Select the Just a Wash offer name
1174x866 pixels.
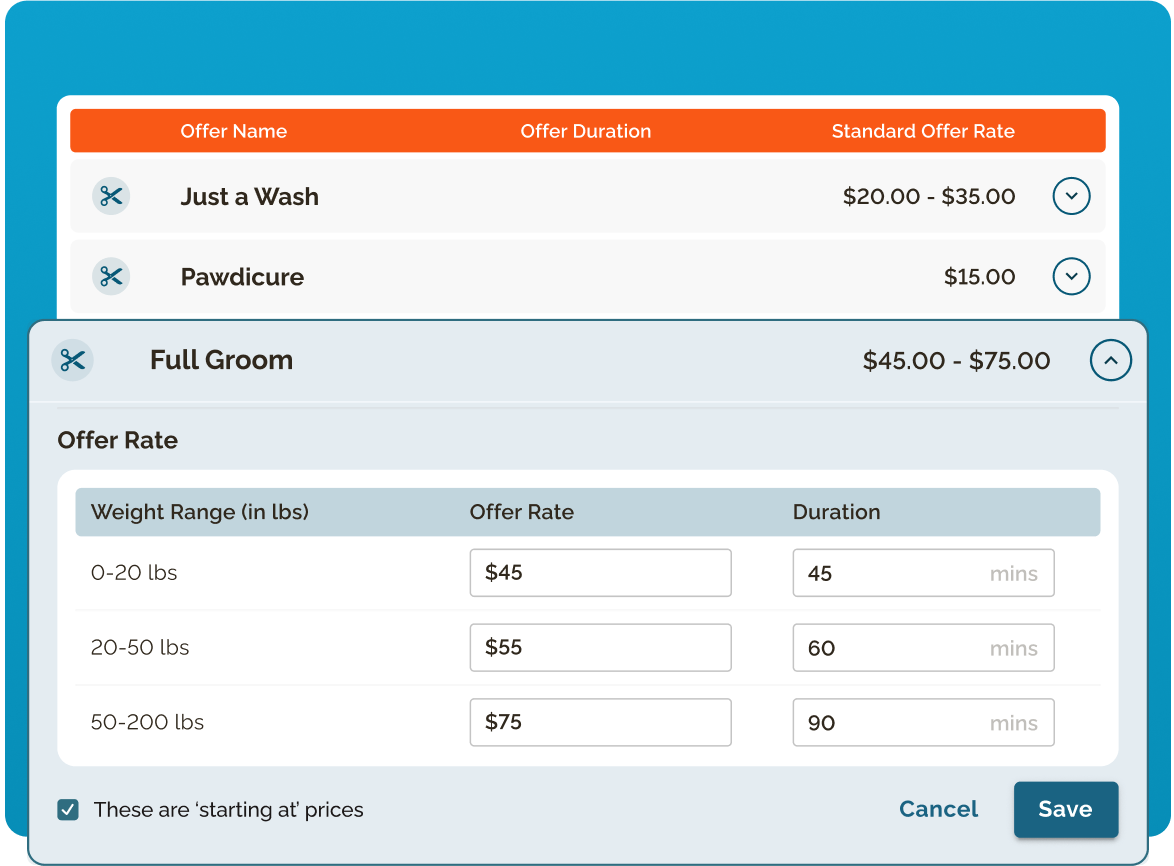coord(249,197)
